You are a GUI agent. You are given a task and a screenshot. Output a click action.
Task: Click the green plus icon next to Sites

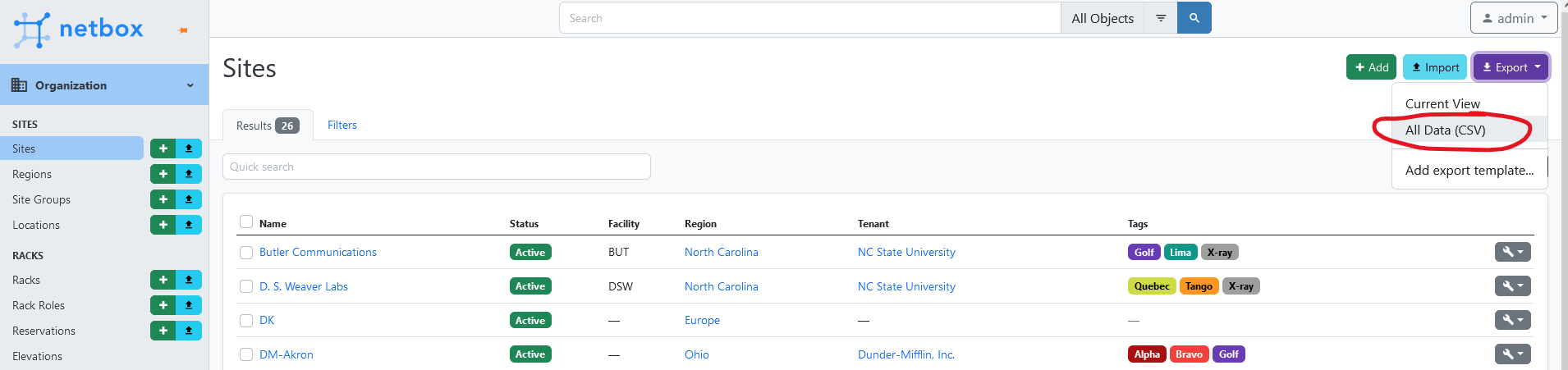click(x=163, y=148)
